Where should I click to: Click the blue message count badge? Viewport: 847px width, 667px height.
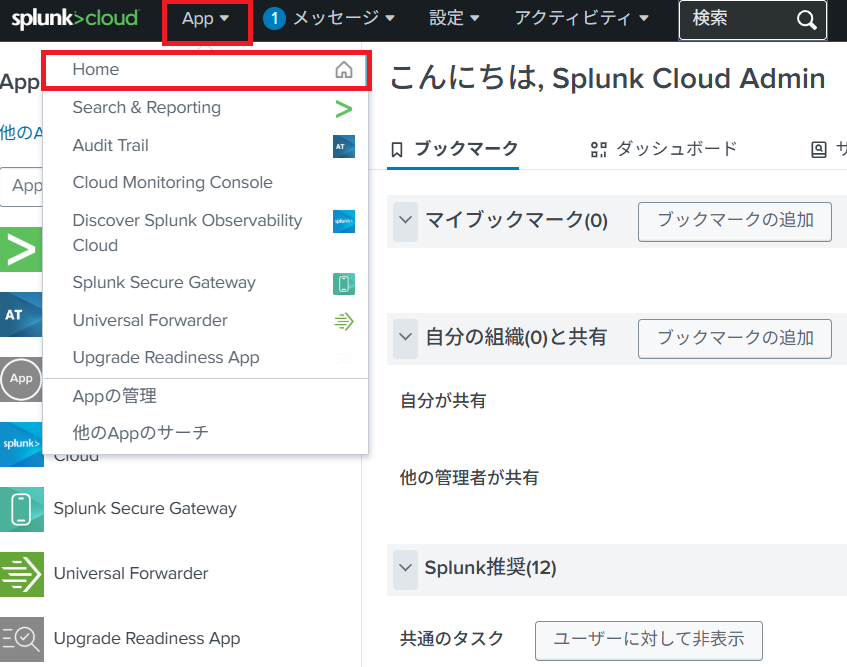coord(275,18)
